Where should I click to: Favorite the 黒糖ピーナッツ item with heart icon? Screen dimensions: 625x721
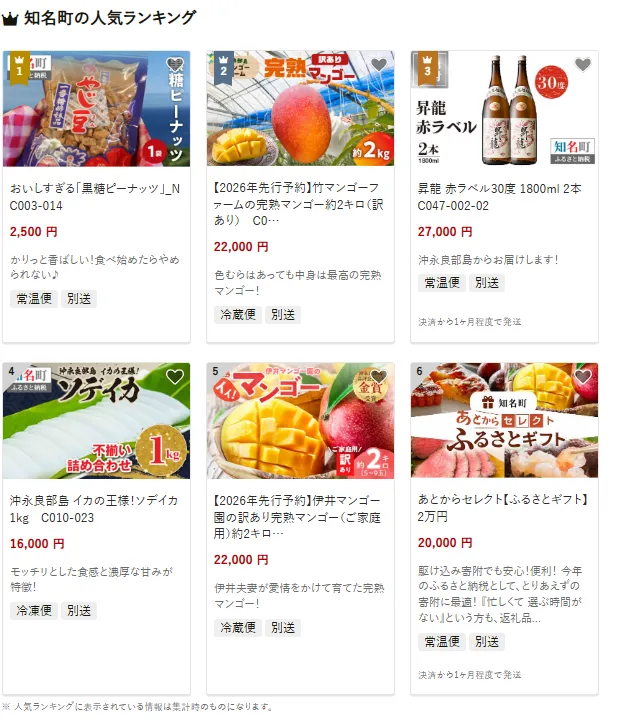(x=175, y=64)
